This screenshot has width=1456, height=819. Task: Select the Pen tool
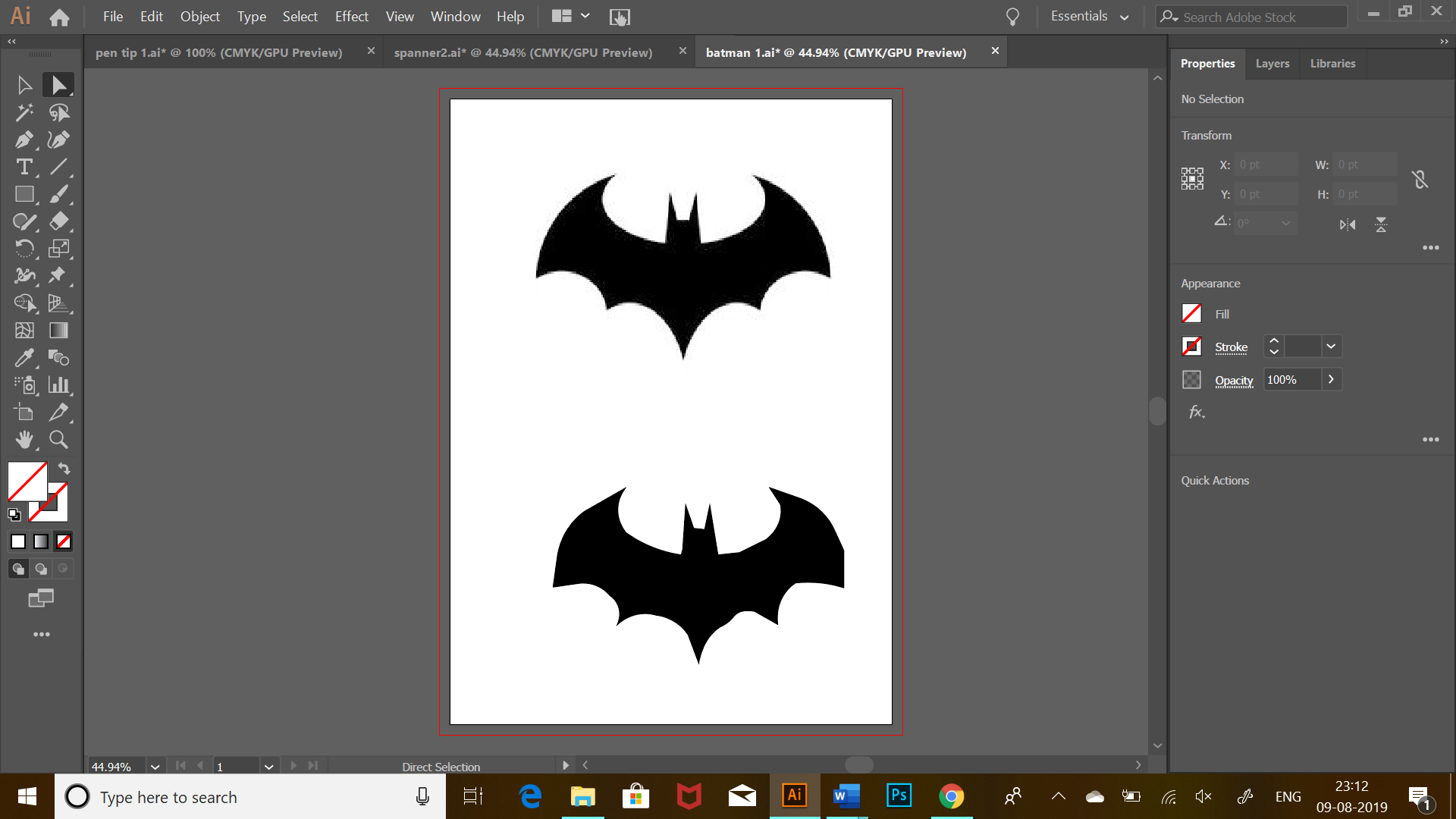pos(24,140)
